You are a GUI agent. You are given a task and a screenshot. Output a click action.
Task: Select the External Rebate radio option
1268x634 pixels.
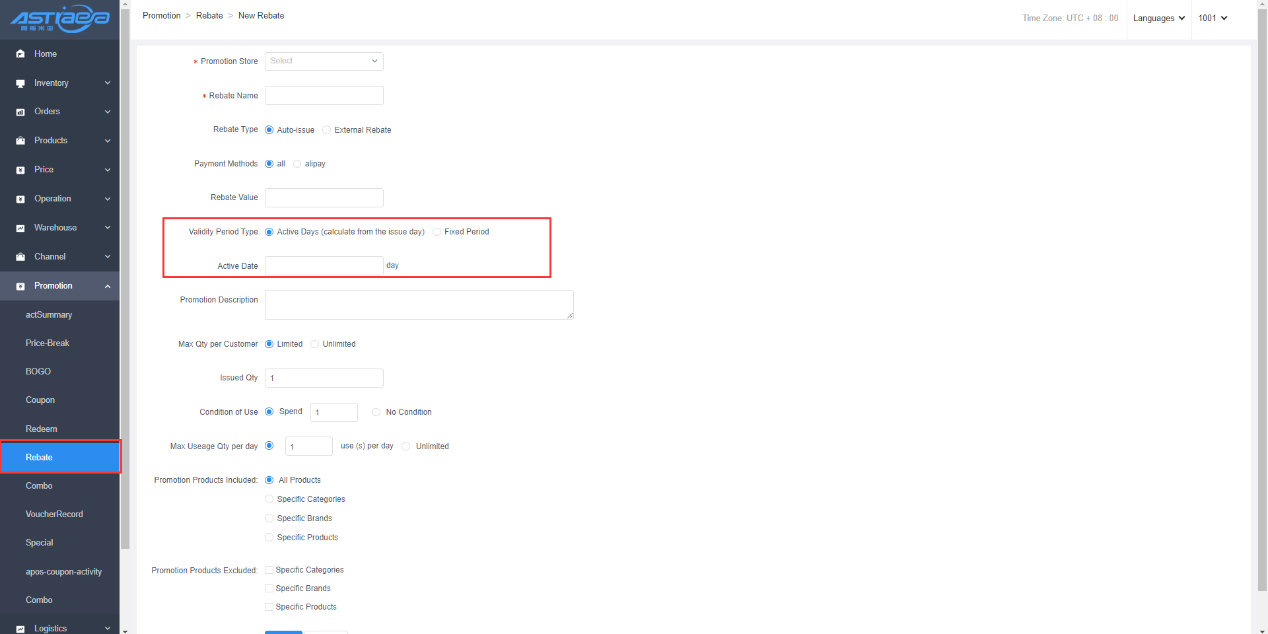pos(327,130)
